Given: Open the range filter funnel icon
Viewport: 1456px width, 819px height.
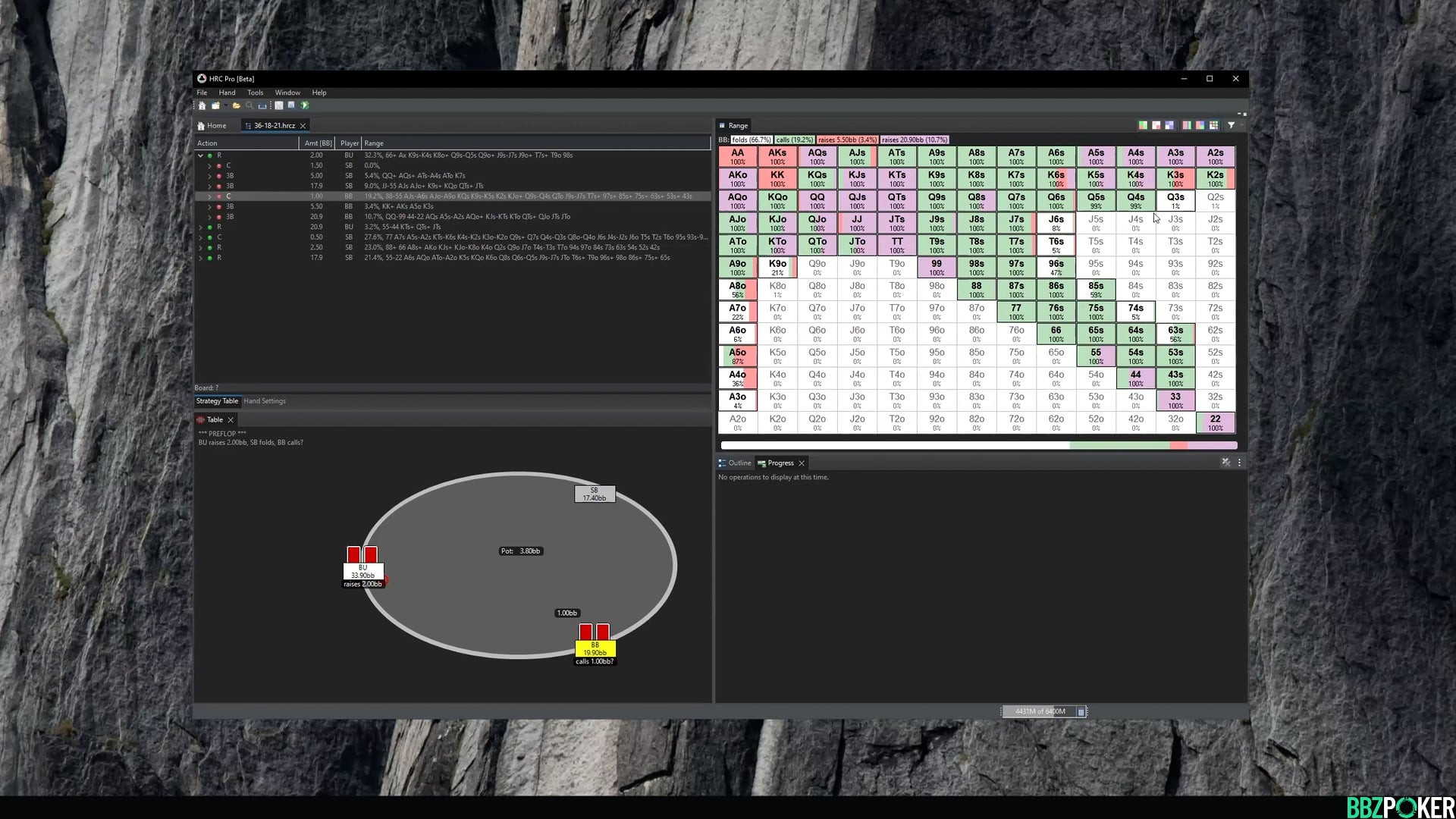Looking at the screenshot, I should coord(1230,125).
